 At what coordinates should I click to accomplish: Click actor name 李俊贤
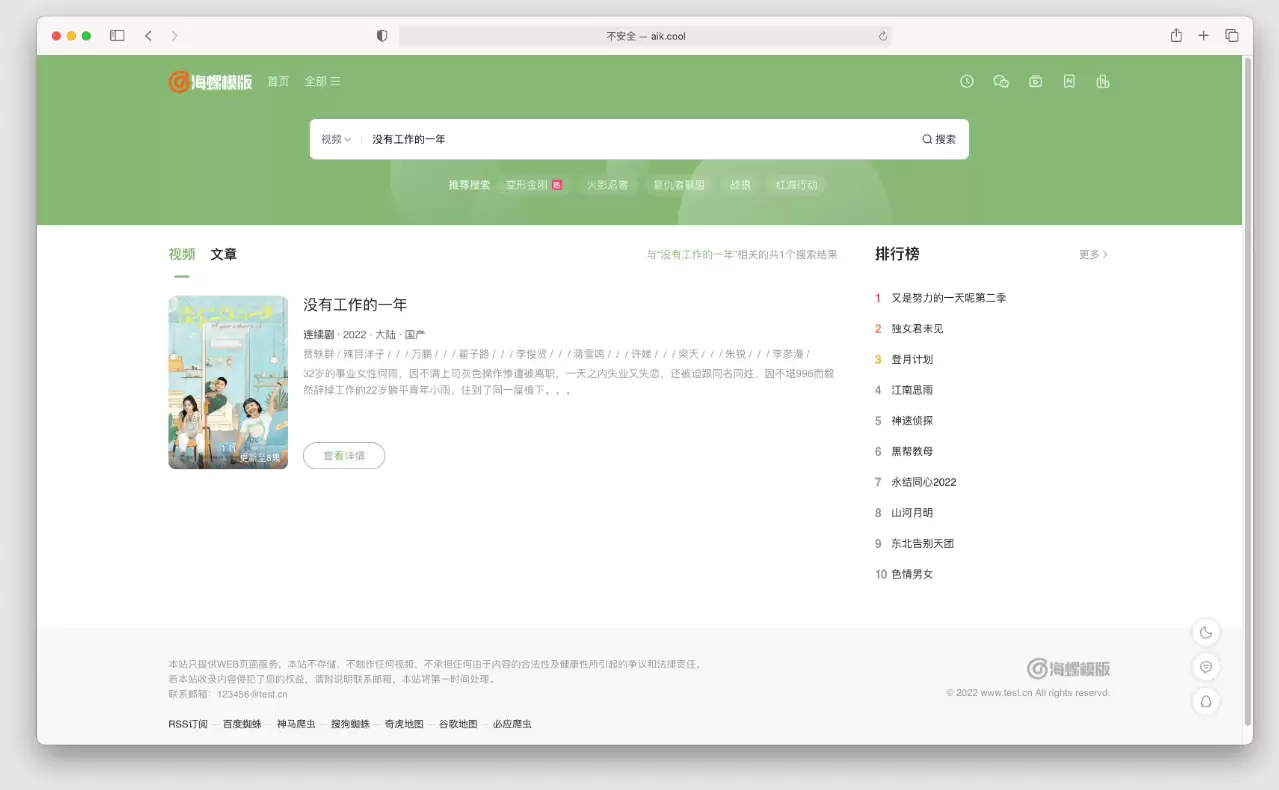pyautogui.click(x=532, y=354)
